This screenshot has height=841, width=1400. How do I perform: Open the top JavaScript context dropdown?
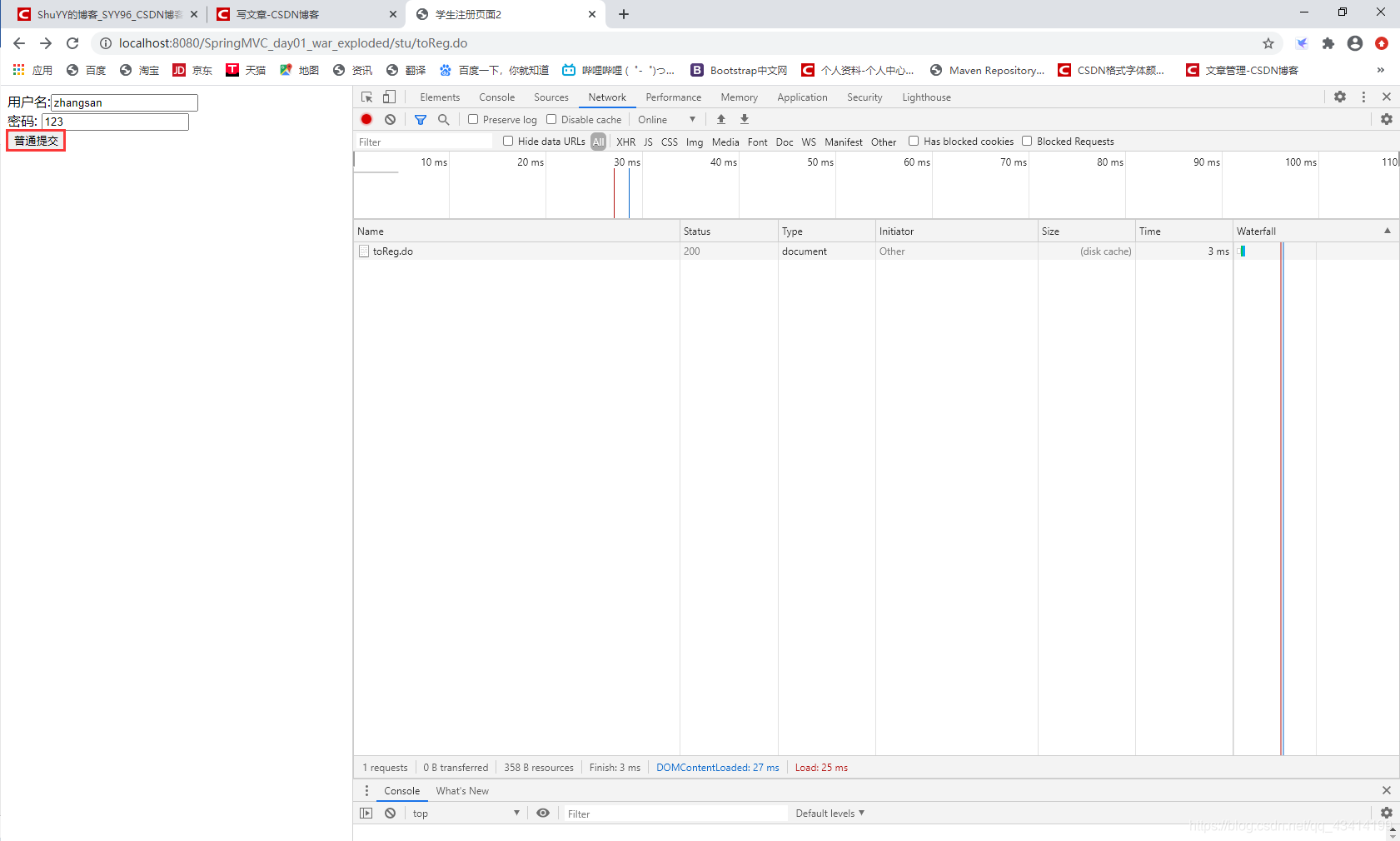tap(466, 813)
